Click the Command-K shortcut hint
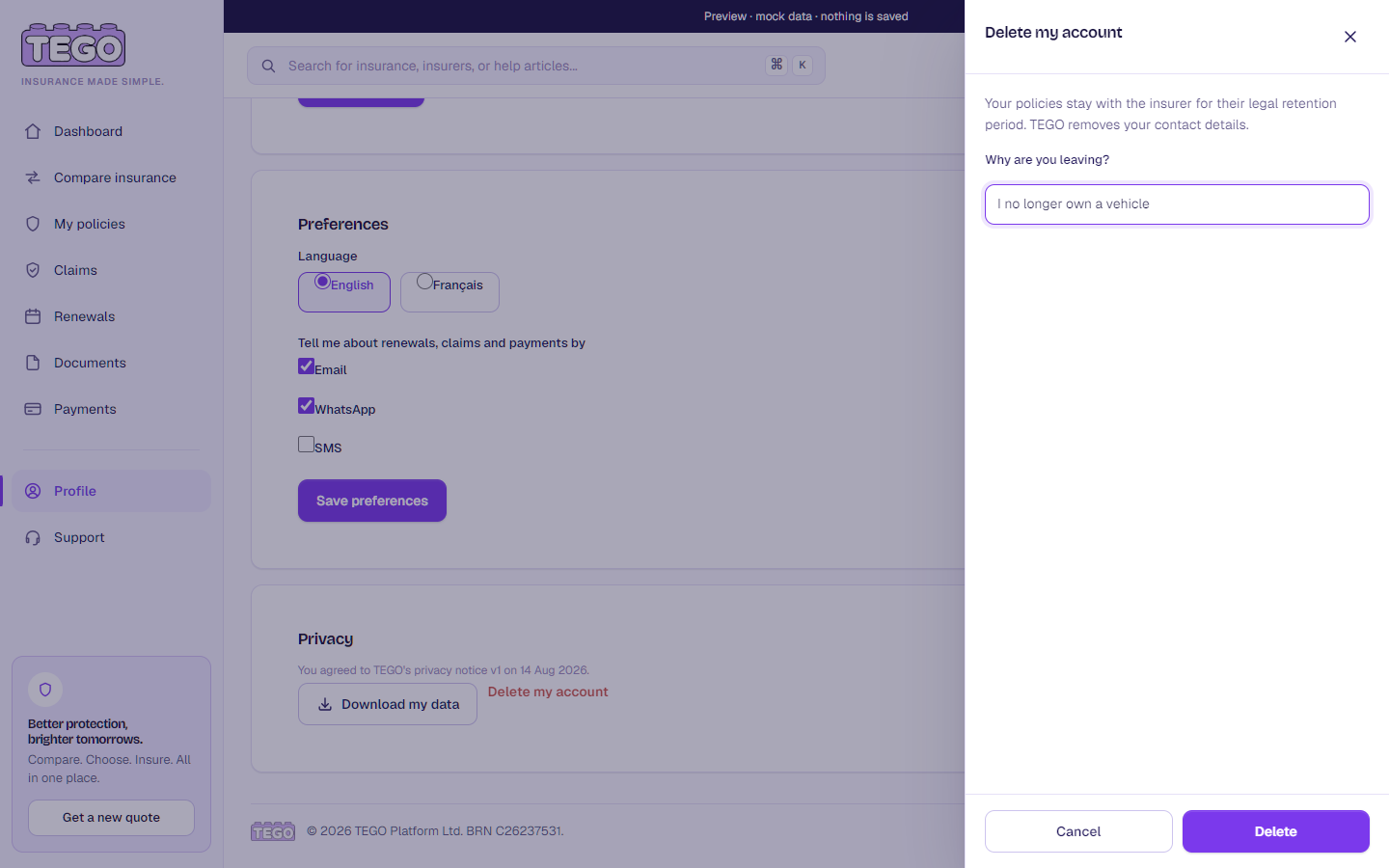This screenshot has width=1389, height=868. (789, 65)
